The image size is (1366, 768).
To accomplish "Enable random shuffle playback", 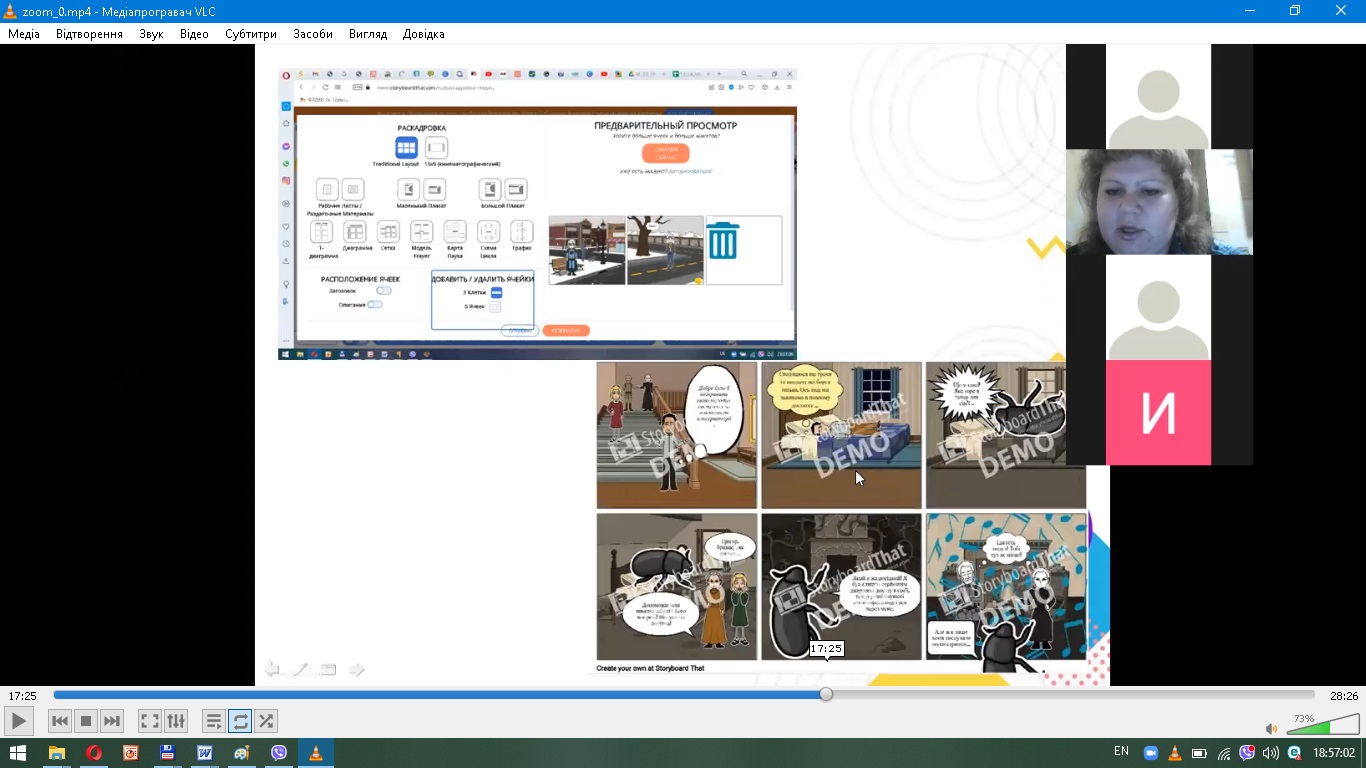I will tap(266, 721).
